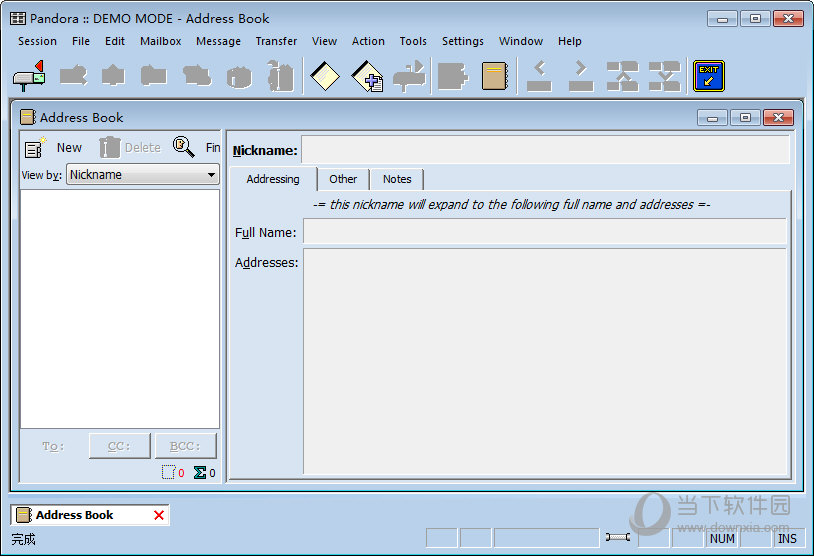Click the empty nickname list box

pyautogui.click(x=120, y=309)
